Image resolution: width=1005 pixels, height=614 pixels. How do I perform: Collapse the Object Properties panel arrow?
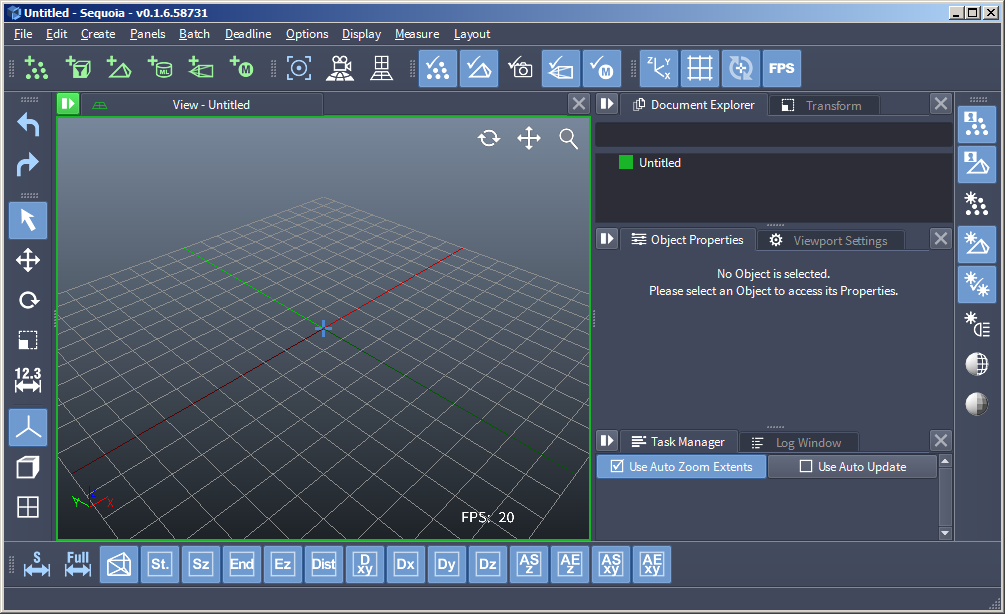[606, 239]
